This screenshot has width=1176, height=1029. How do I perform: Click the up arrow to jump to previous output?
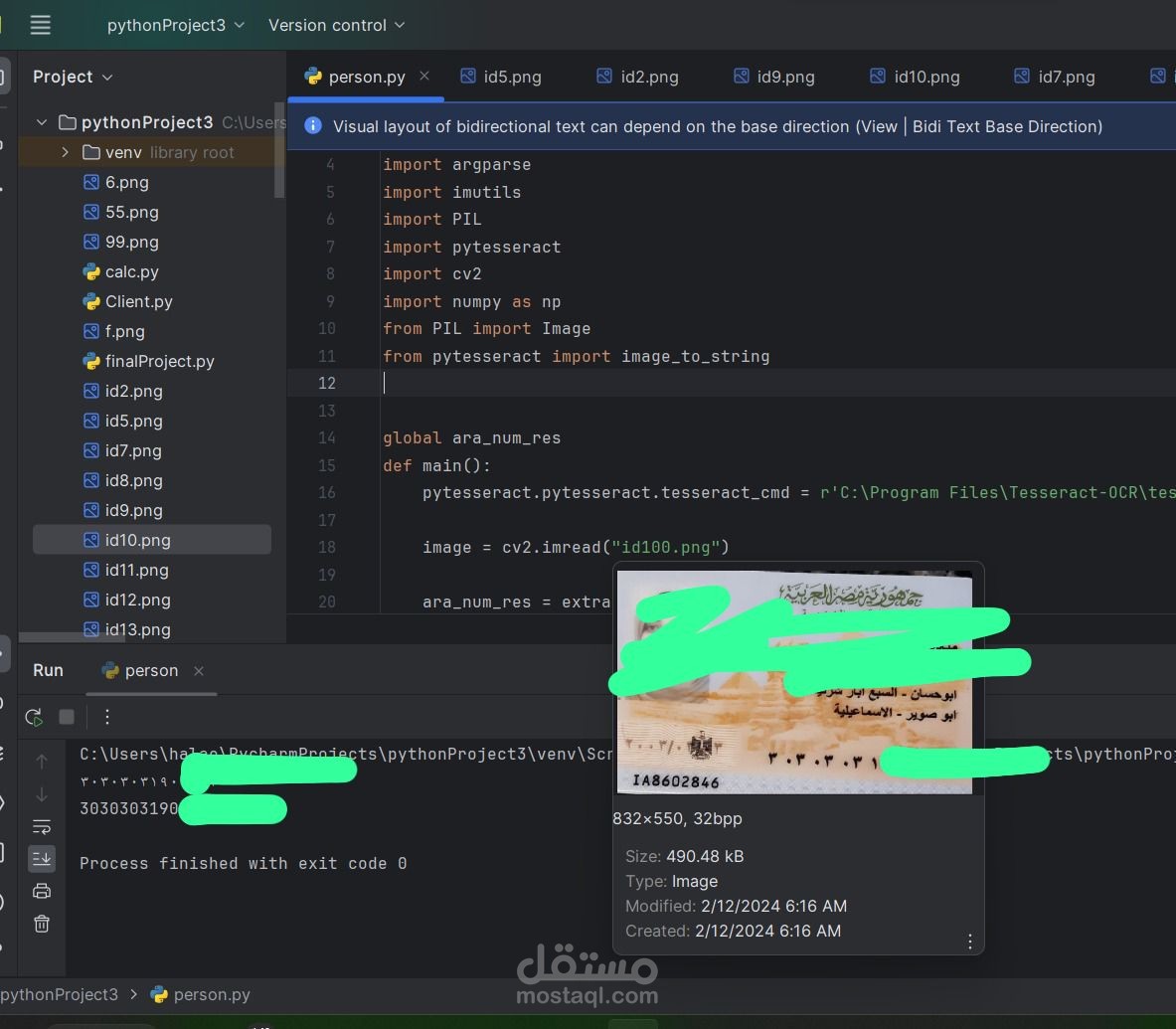click(41, 763)
